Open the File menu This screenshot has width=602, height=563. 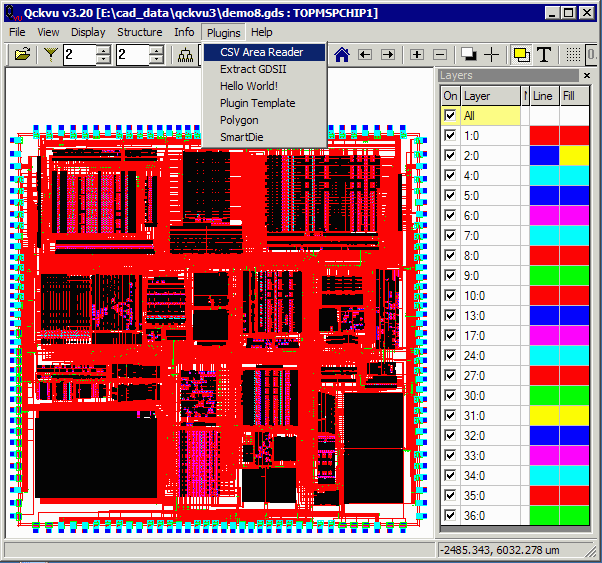click(x=17, y=32)
